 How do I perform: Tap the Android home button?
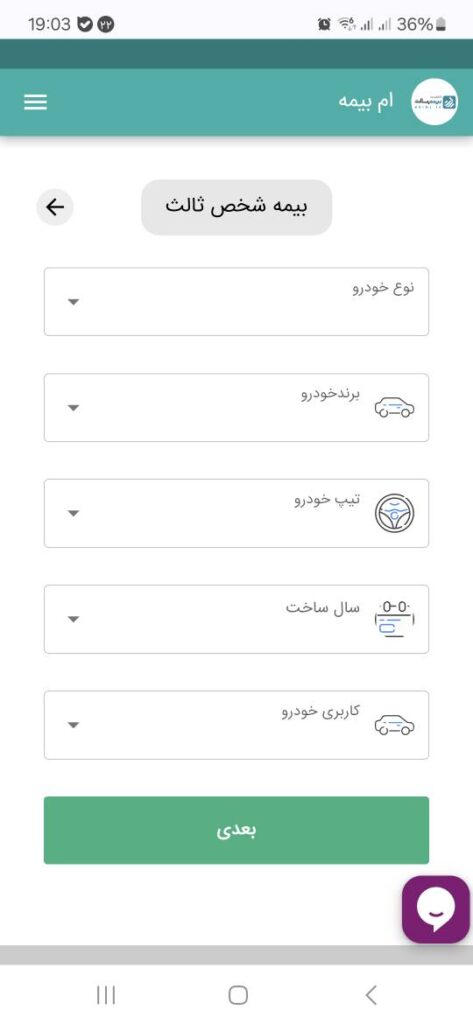pos(238,995)
